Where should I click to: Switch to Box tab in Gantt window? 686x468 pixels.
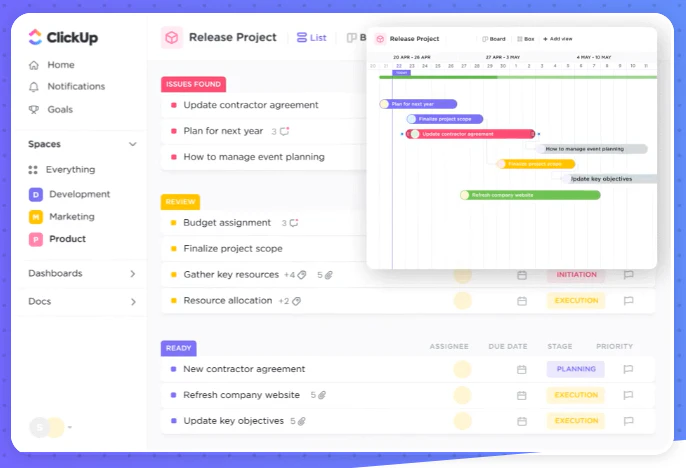click(x=525, y=39)
